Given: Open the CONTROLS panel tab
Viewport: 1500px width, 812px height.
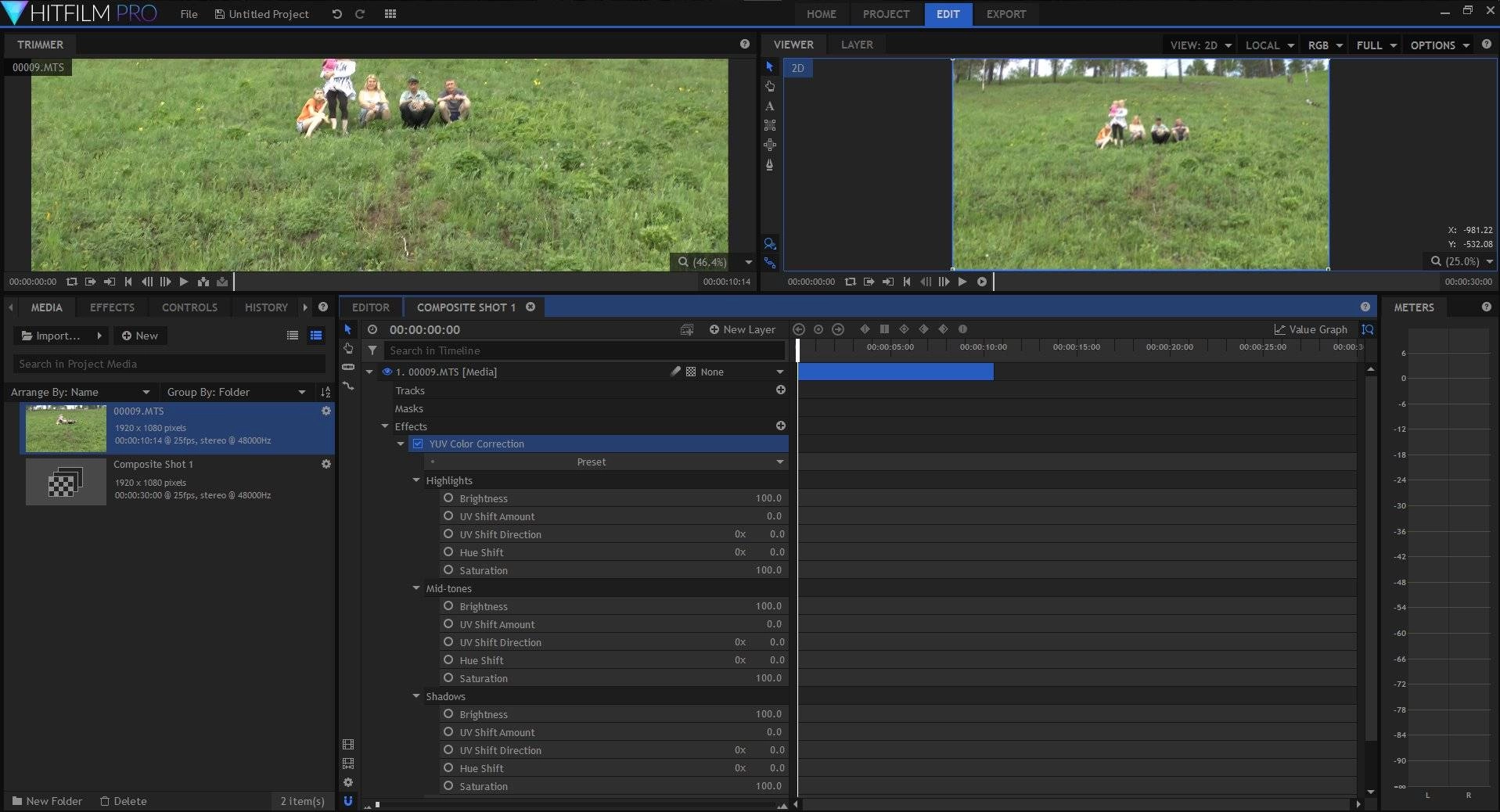Looking at the screenshot, I should click(189, 307).
